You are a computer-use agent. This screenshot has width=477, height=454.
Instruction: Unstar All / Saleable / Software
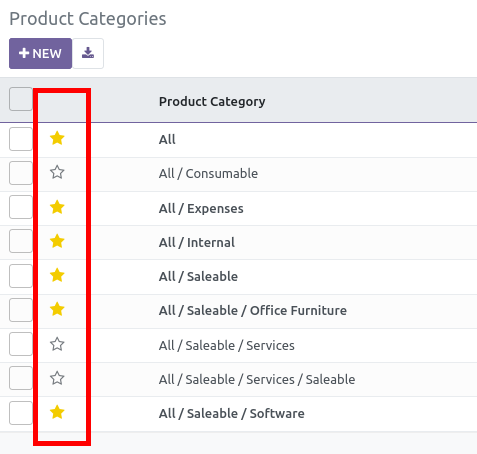point(57,412)
